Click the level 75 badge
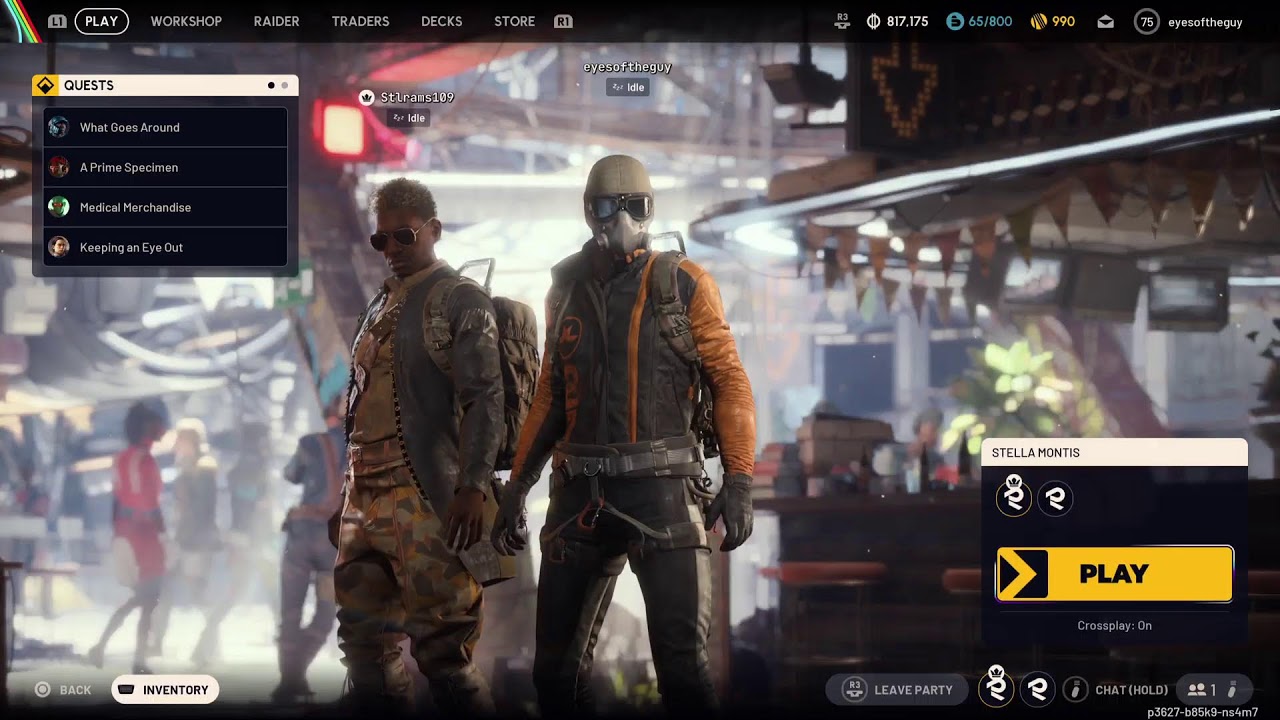Screen dimensions: 1280x720 click(1147, 21)
